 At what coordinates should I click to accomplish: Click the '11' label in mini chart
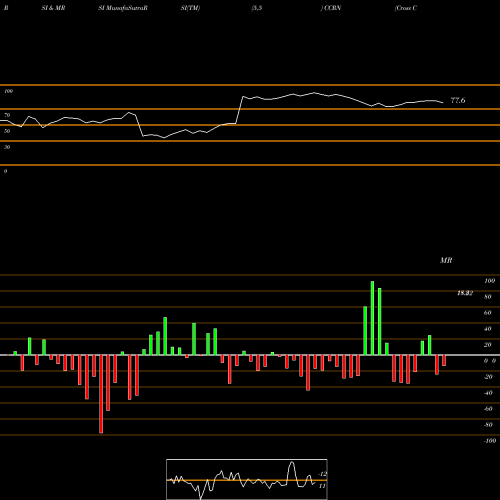click(x=322, y=486)
